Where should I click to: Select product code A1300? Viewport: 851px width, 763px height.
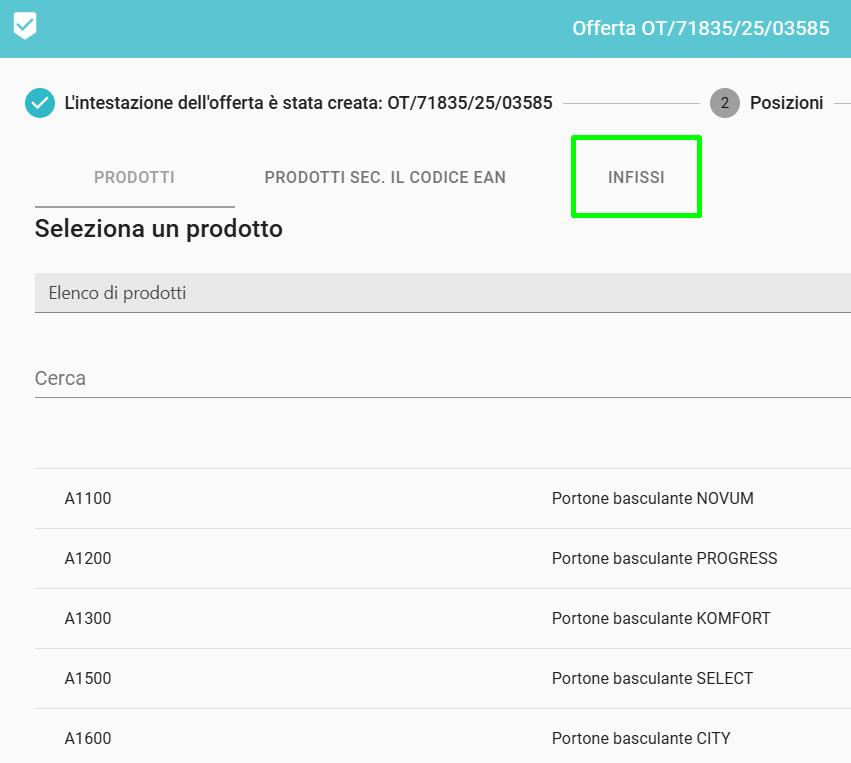[x=88, y=618]
